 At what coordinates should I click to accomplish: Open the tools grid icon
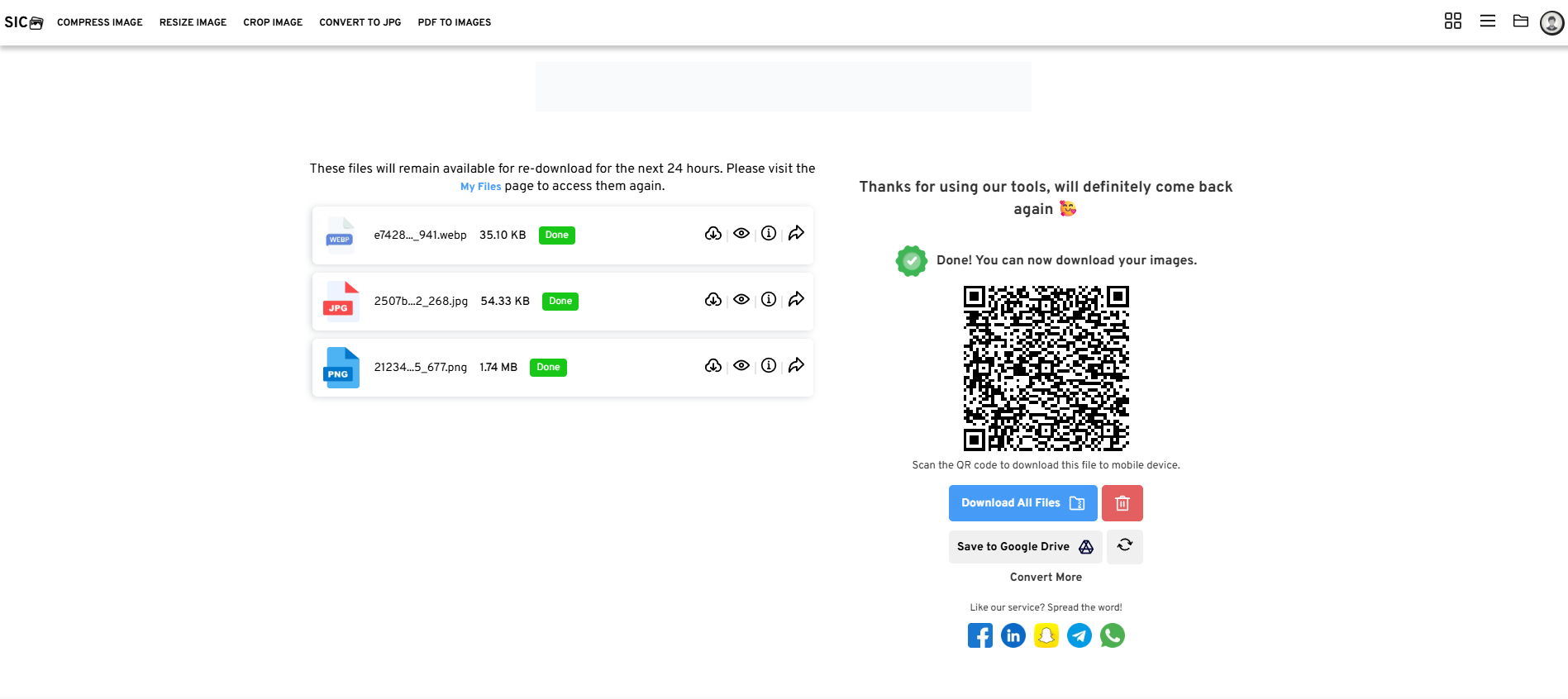[1453, 21]
